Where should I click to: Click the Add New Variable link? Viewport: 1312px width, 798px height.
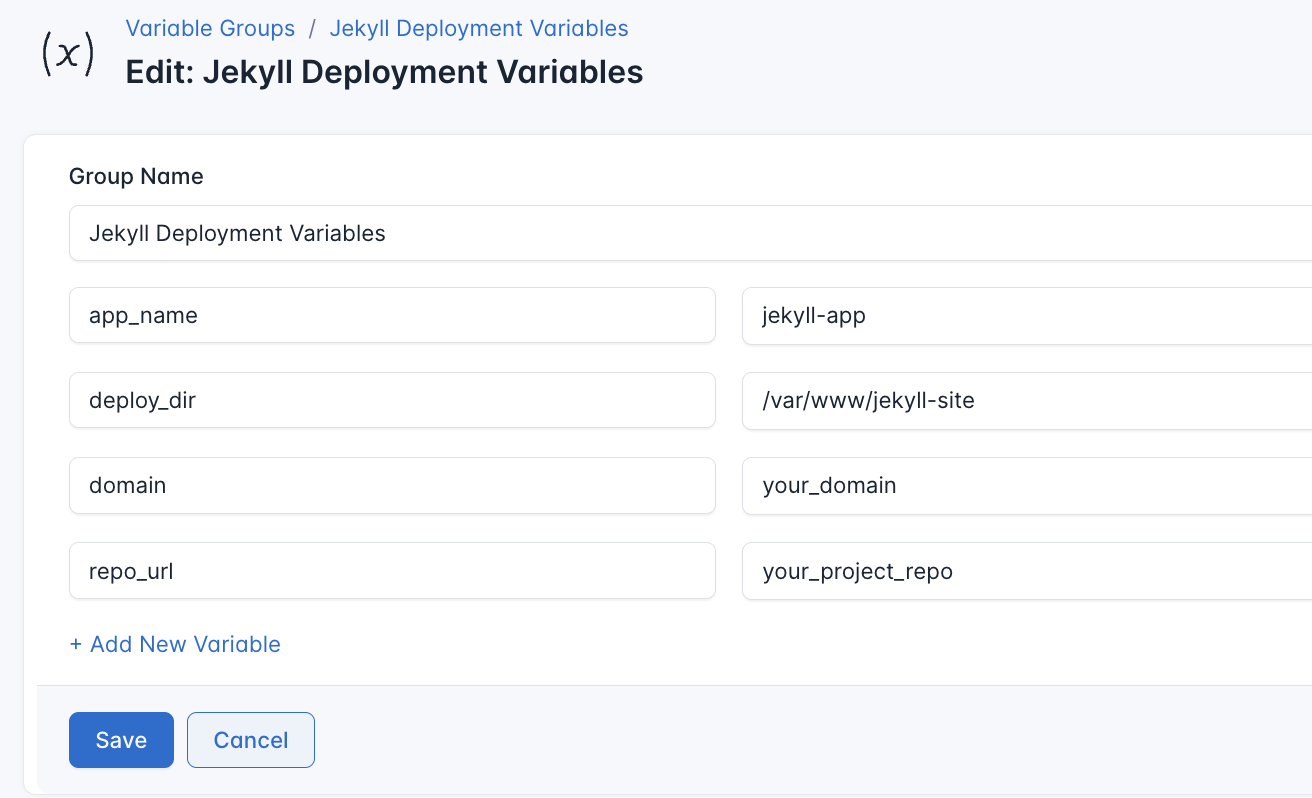click(175, 644)
